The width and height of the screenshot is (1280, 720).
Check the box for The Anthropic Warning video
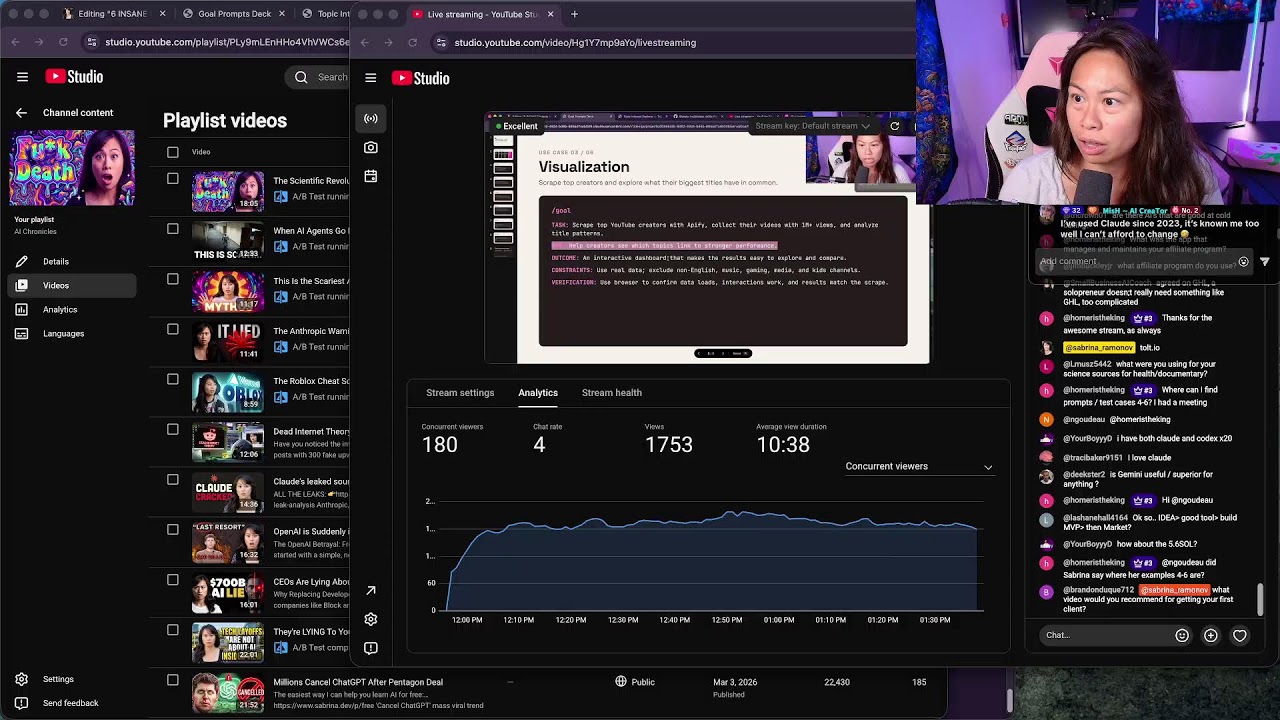pos(173,329)
